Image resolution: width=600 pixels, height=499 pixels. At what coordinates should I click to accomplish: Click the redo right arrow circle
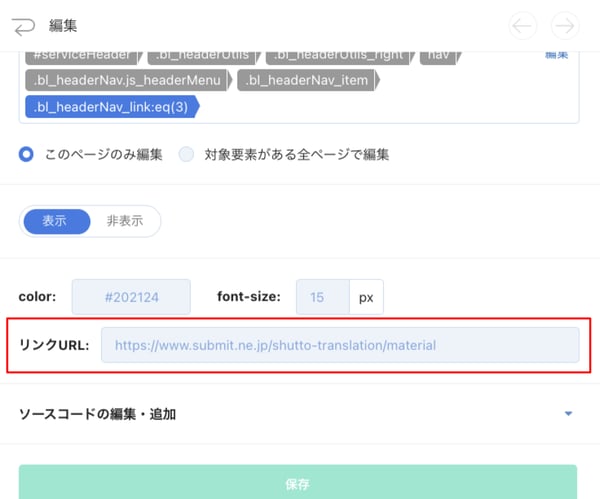565,26
